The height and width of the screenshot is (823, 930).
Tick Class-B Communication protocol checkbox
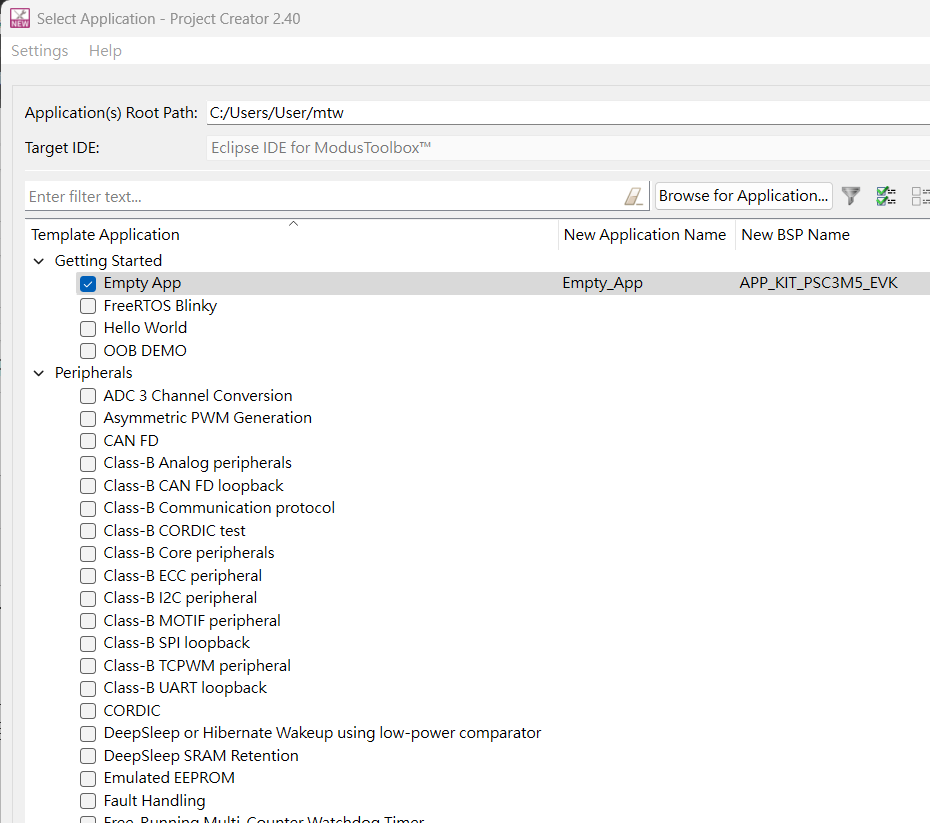tap(88, 509)
